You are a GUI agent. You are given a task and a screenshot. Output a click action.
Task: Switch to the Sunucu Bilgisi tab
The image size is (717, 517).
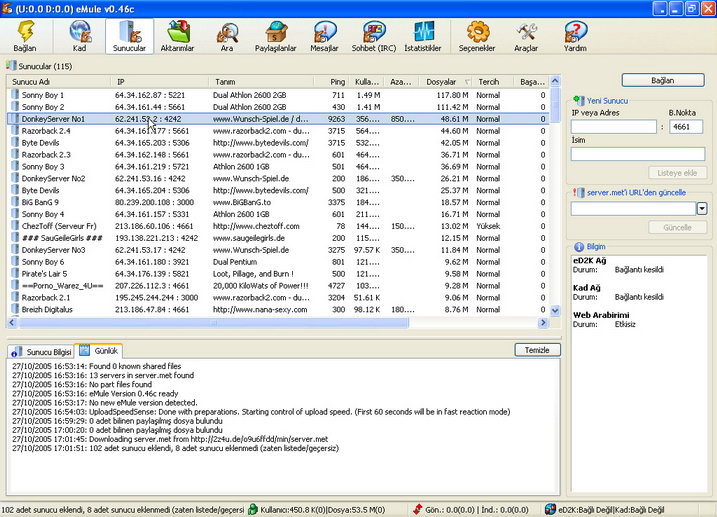click(x=42, y=352)
